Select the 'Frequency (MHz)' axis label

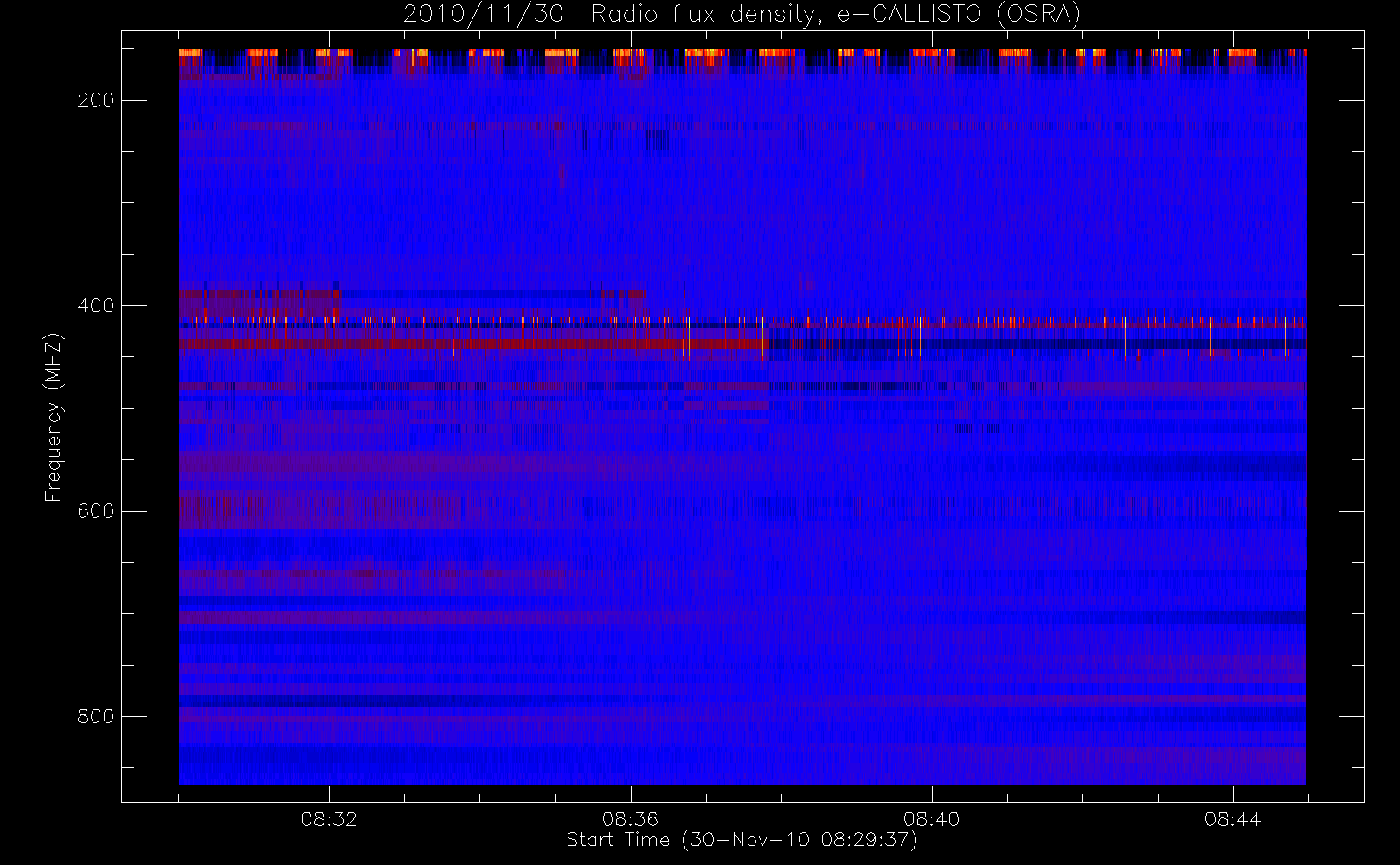click(53, 417)
